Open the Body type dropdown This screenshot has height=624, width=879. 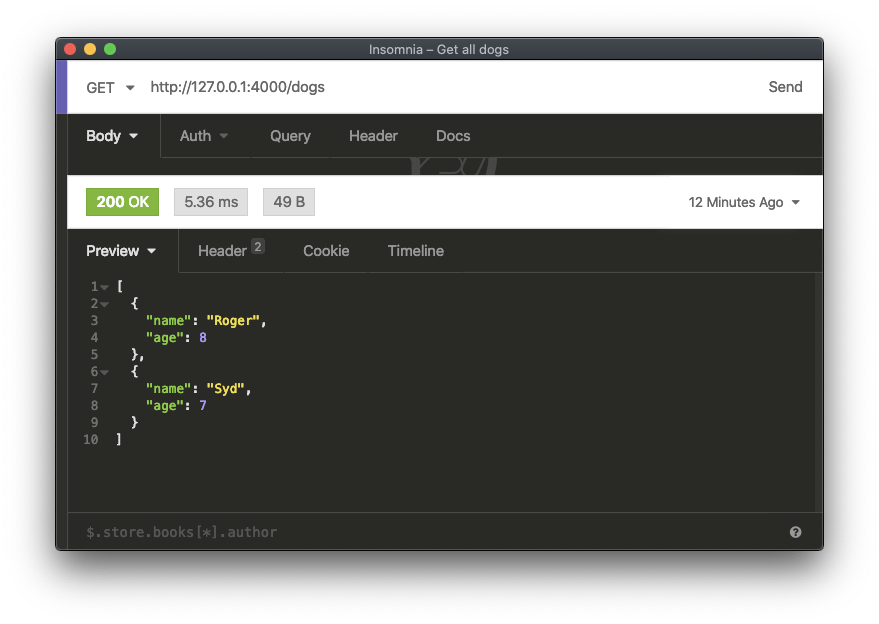(x=112, y=136)
